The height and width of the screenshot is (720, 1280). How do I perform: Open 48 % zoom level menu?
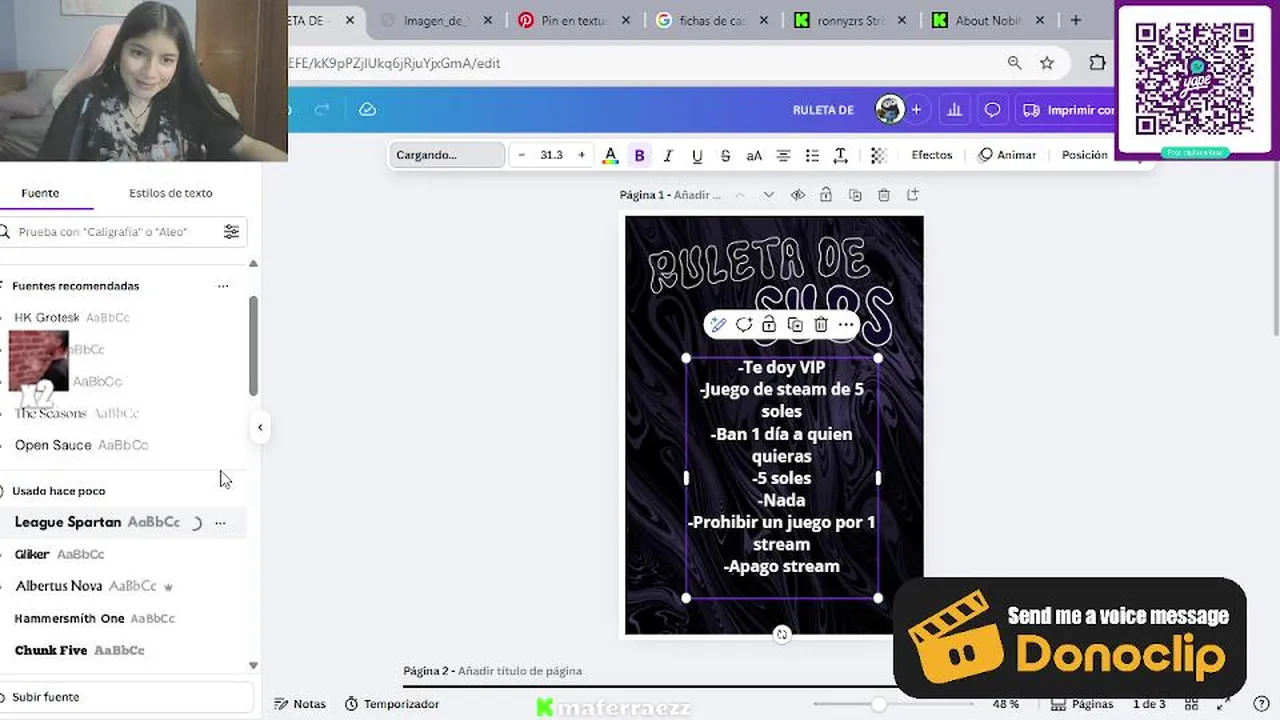click(1005, 704)
